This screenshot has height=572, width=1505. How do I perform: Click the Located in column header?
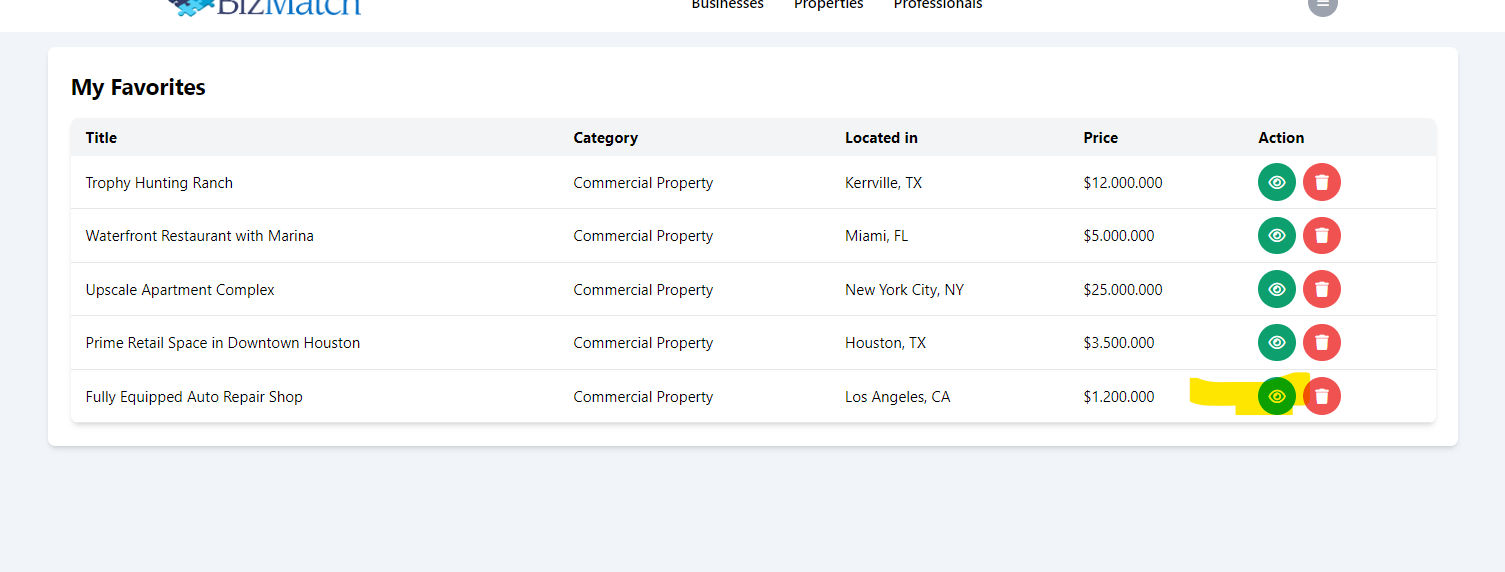pos(881,138)
